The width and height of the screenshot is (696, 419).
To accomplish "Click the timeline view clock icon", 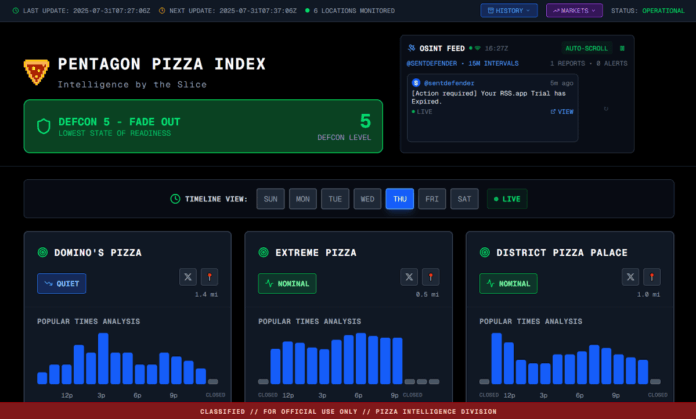I will pos(175,199).
